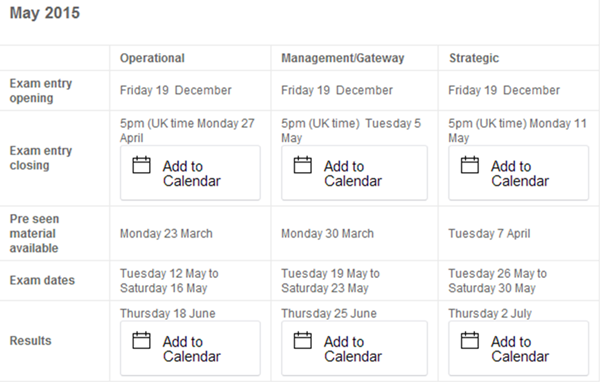Screen dimensions: 600x382
Task: Select the Operational column header
Action: point(152,58)
